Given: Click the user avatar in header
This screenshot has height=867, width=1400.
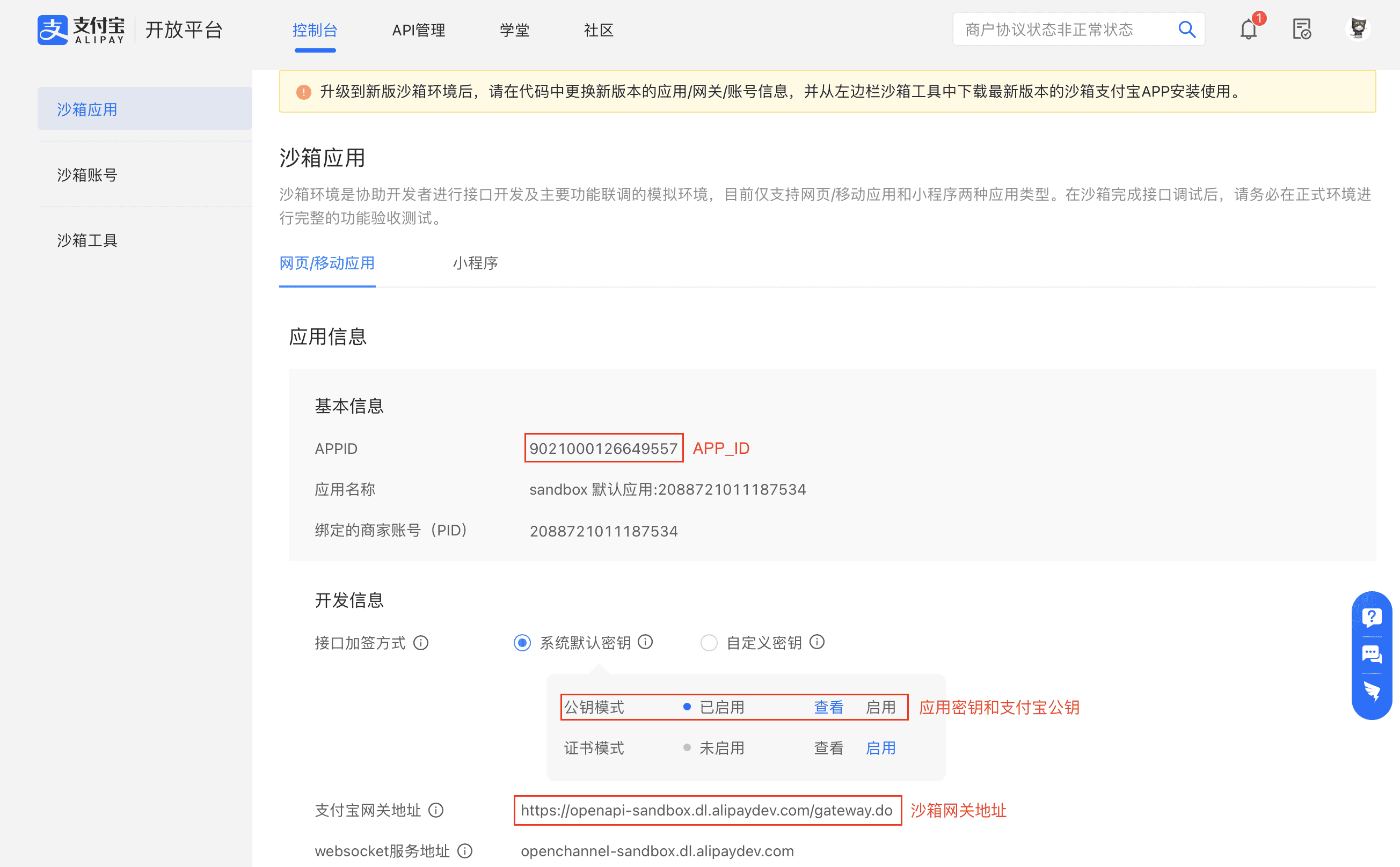Looking at the screenshot, I should tap(1358, 28).
